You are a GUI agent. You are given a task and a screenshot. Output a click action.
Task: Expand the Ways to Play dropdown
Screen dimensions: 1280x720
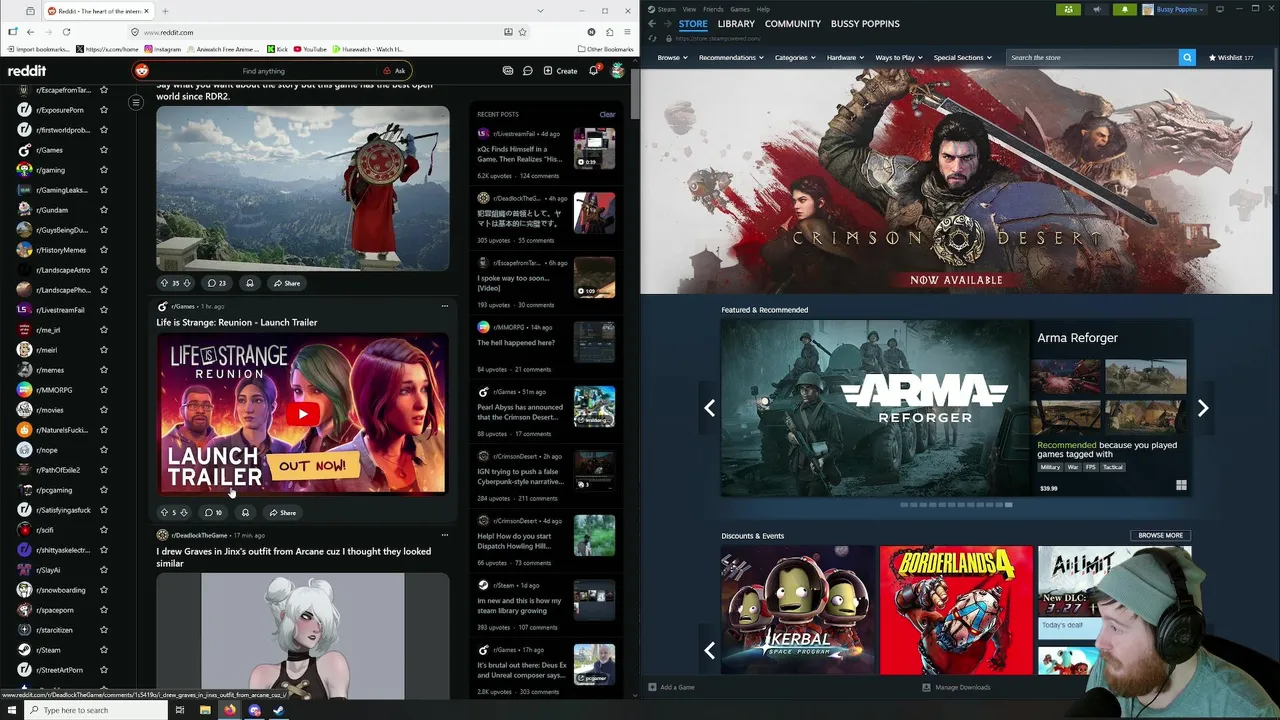tap(899, 57)
